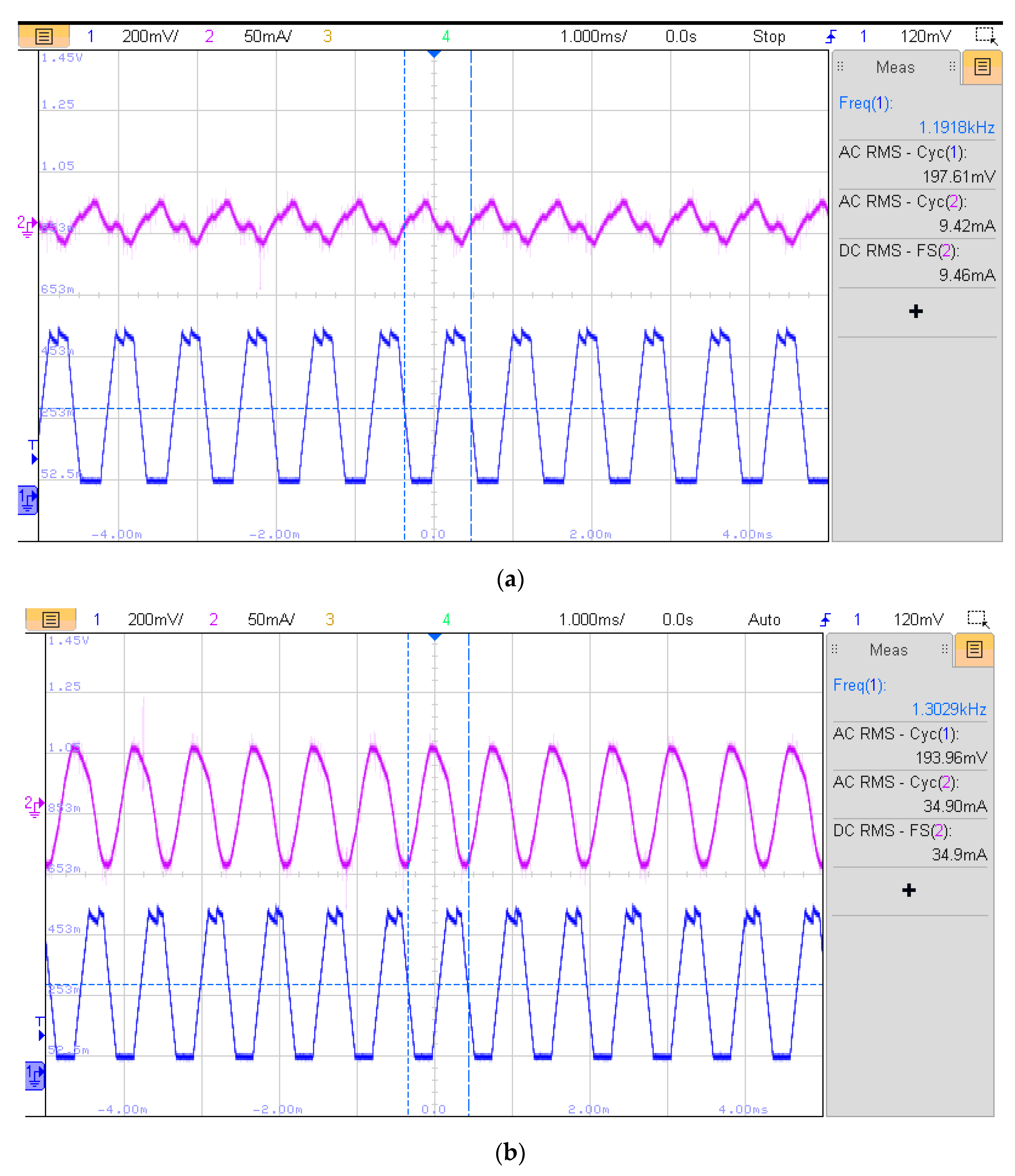Click the Auto run mode in bottom scope
This screenshot has width=1015, height=1176.
pos(764,619)
